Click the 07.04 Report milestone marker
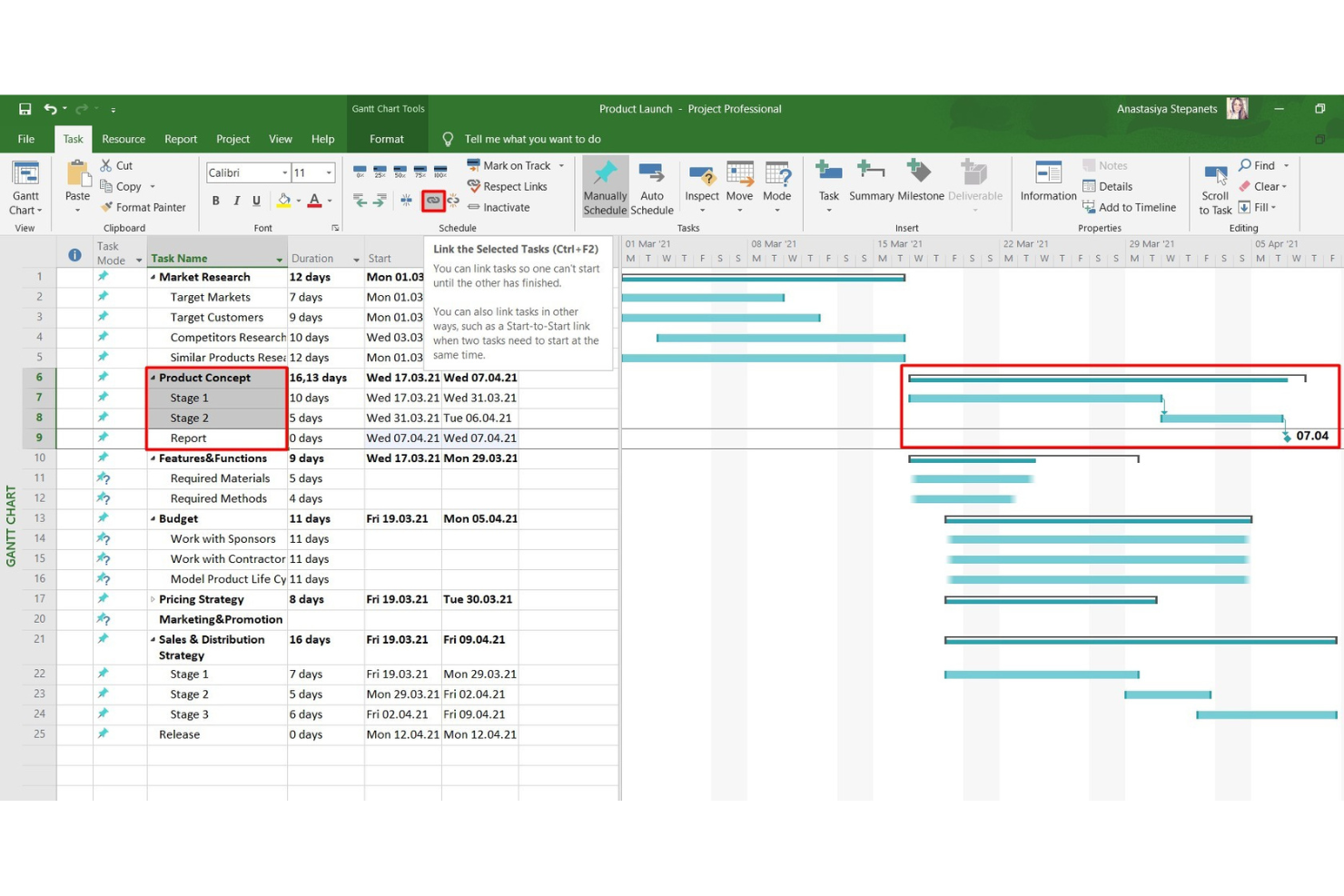 pos(1287,438)
